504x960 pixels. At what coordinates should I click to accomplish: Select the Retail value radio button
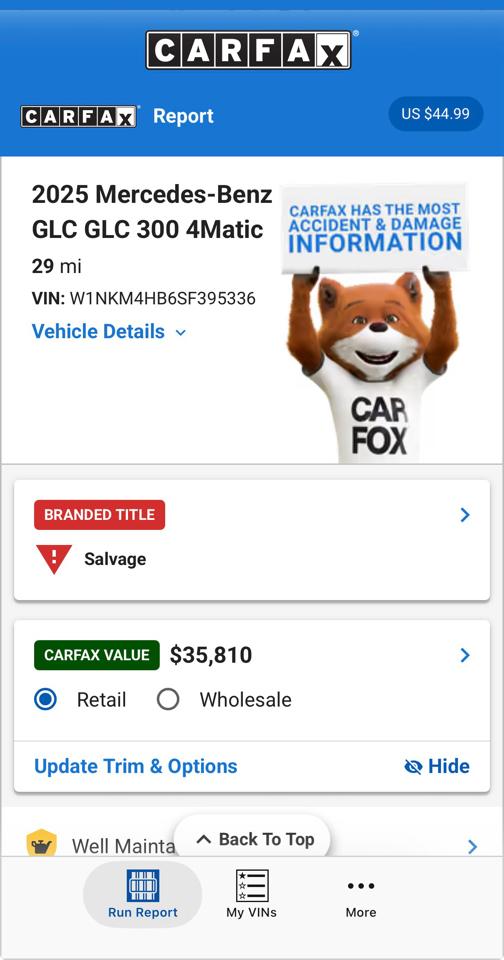click(45, 699)
